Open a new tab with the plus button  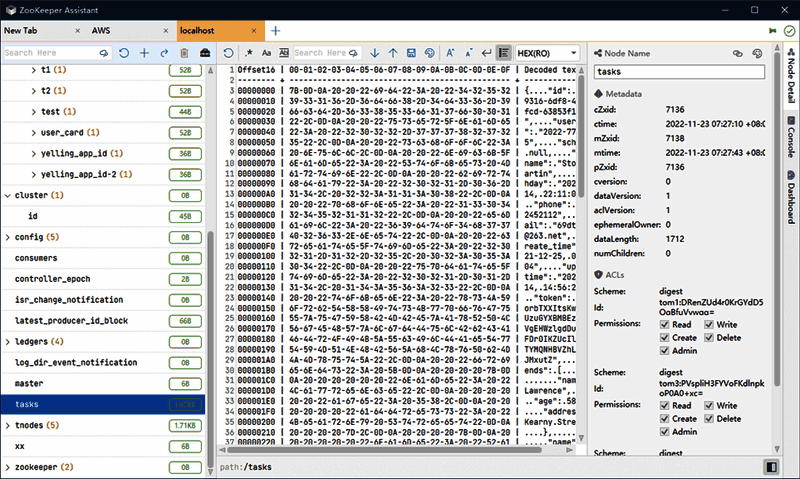pyautogui.click(x=276, y=31)
